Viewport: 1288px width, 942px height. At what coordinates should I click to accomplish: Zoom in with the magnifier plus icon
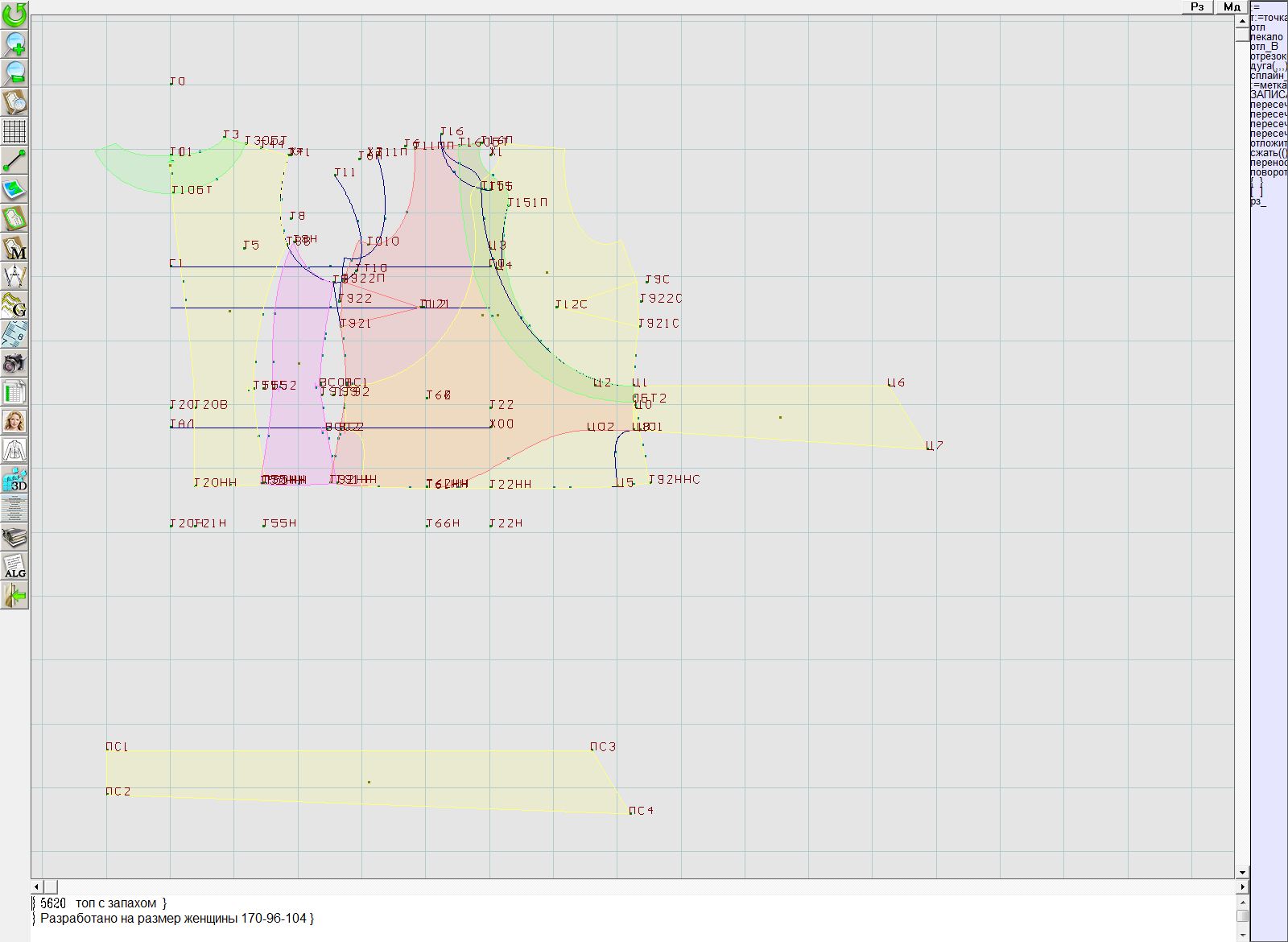click(14, 43)
